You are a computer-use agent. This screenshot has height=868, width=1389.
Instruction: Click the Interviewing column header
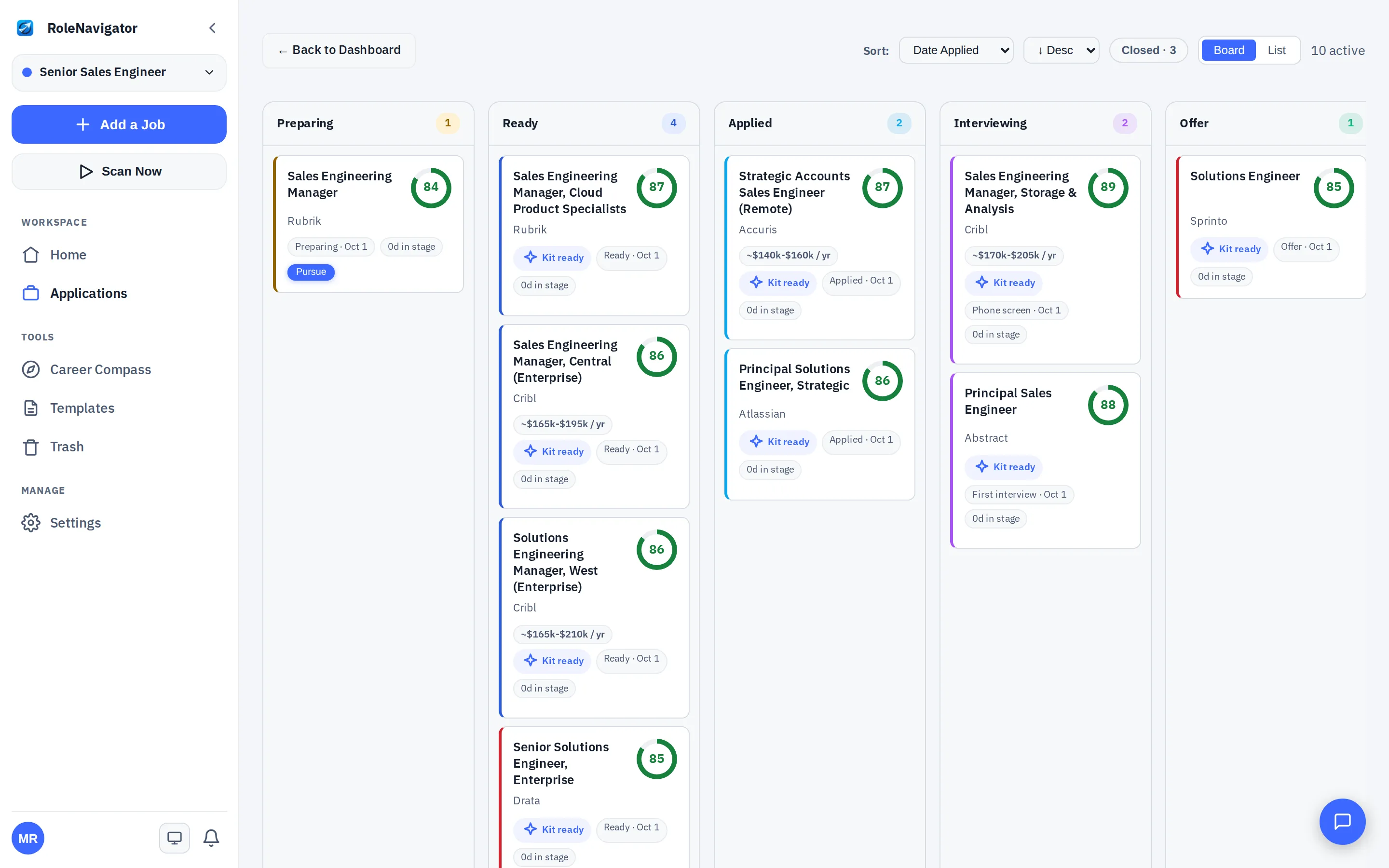click(x=1045, y=123)
